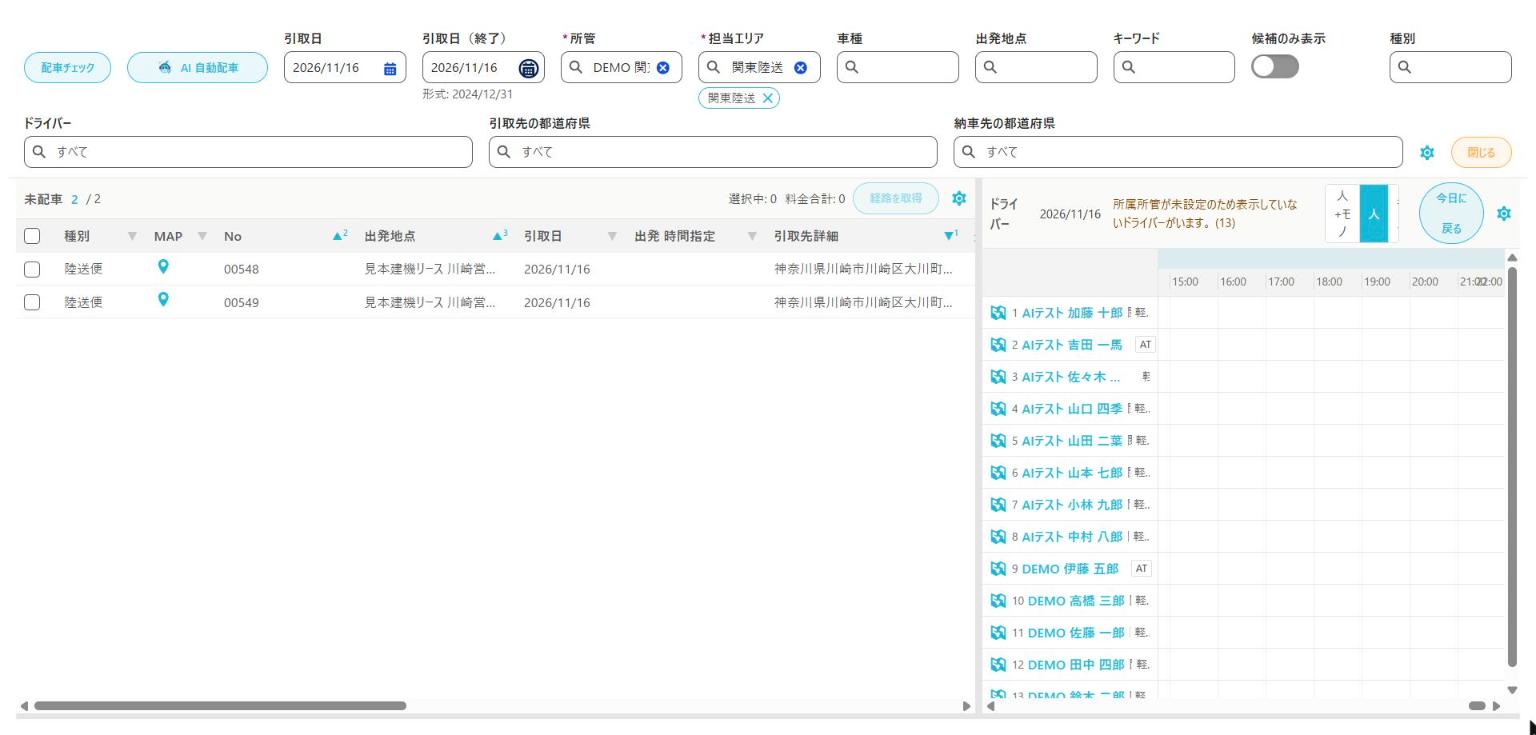
Task: Click the 未配車 table horizontal scrollbar
Action: [x=220, y=705]
